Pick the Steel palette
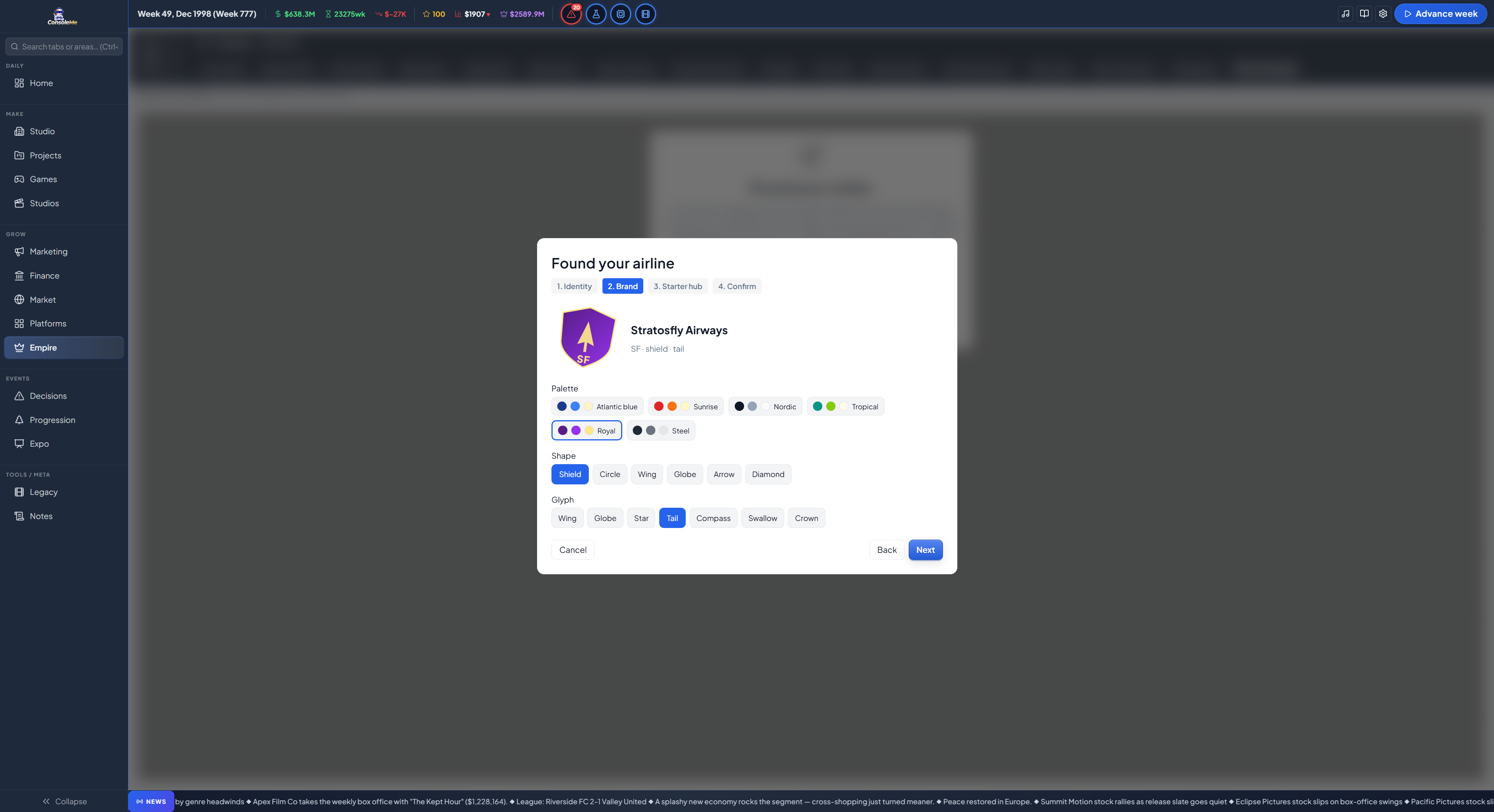 [x=660, y=430]
